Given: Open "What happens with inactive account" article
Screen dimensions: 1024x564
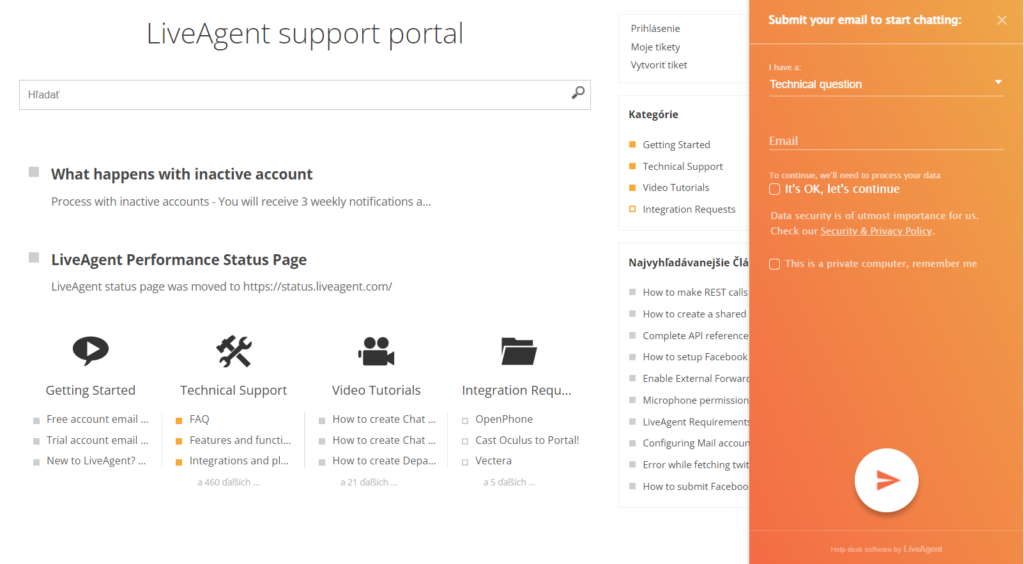Looking at the screenshot, I should pos(182,174).
